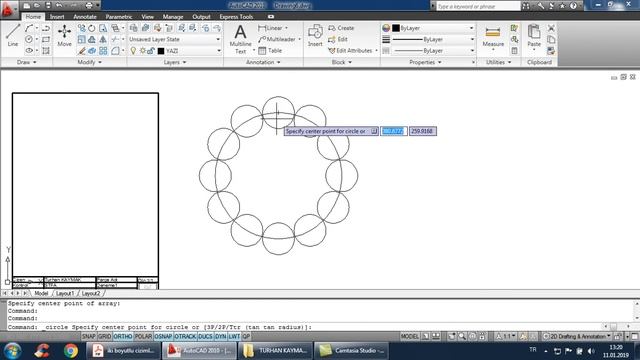Open Layer Properties manager icon
The height and width of the screenshot is (360, 640).
click(x=133, y=28)
